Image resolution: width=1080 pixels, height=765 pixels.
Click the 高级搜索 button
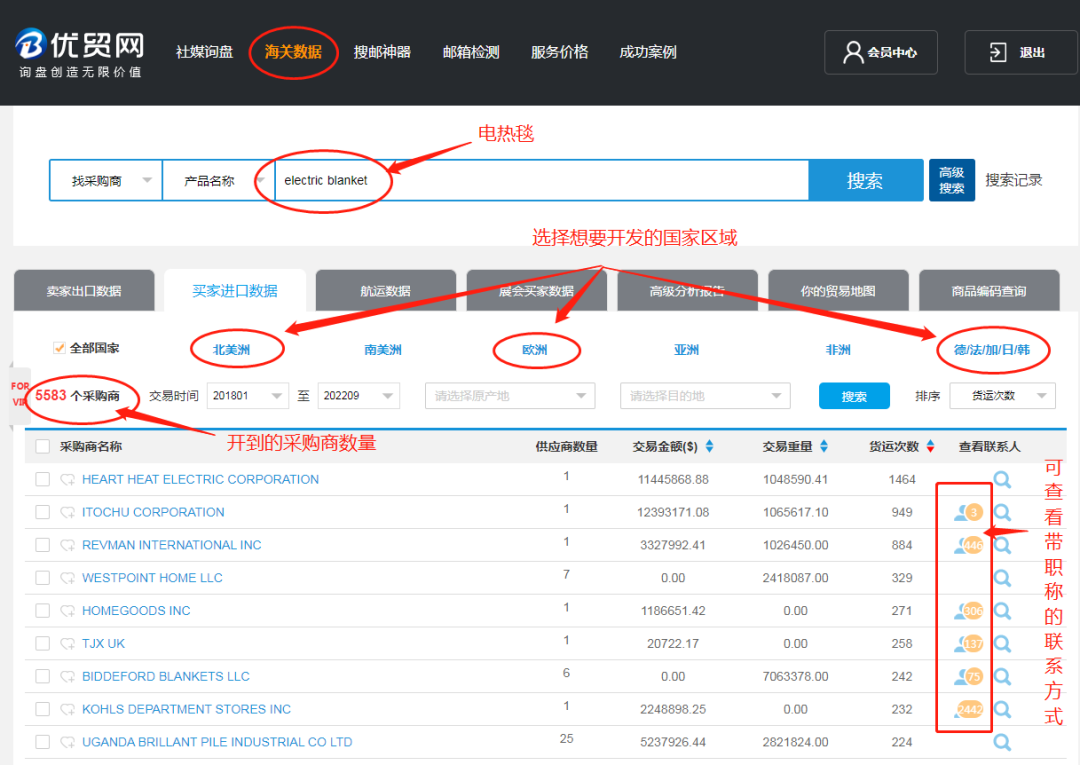click(951, 181)
